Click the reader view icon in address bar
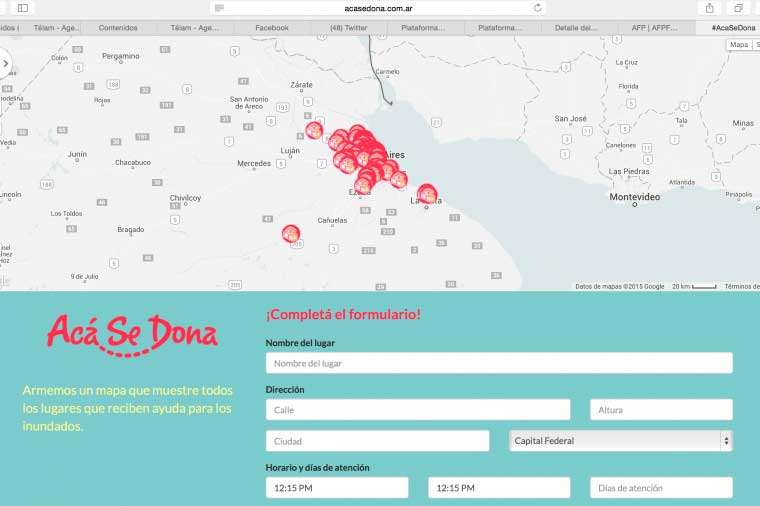Screen dimensions: 760x506 coord(219,8)
